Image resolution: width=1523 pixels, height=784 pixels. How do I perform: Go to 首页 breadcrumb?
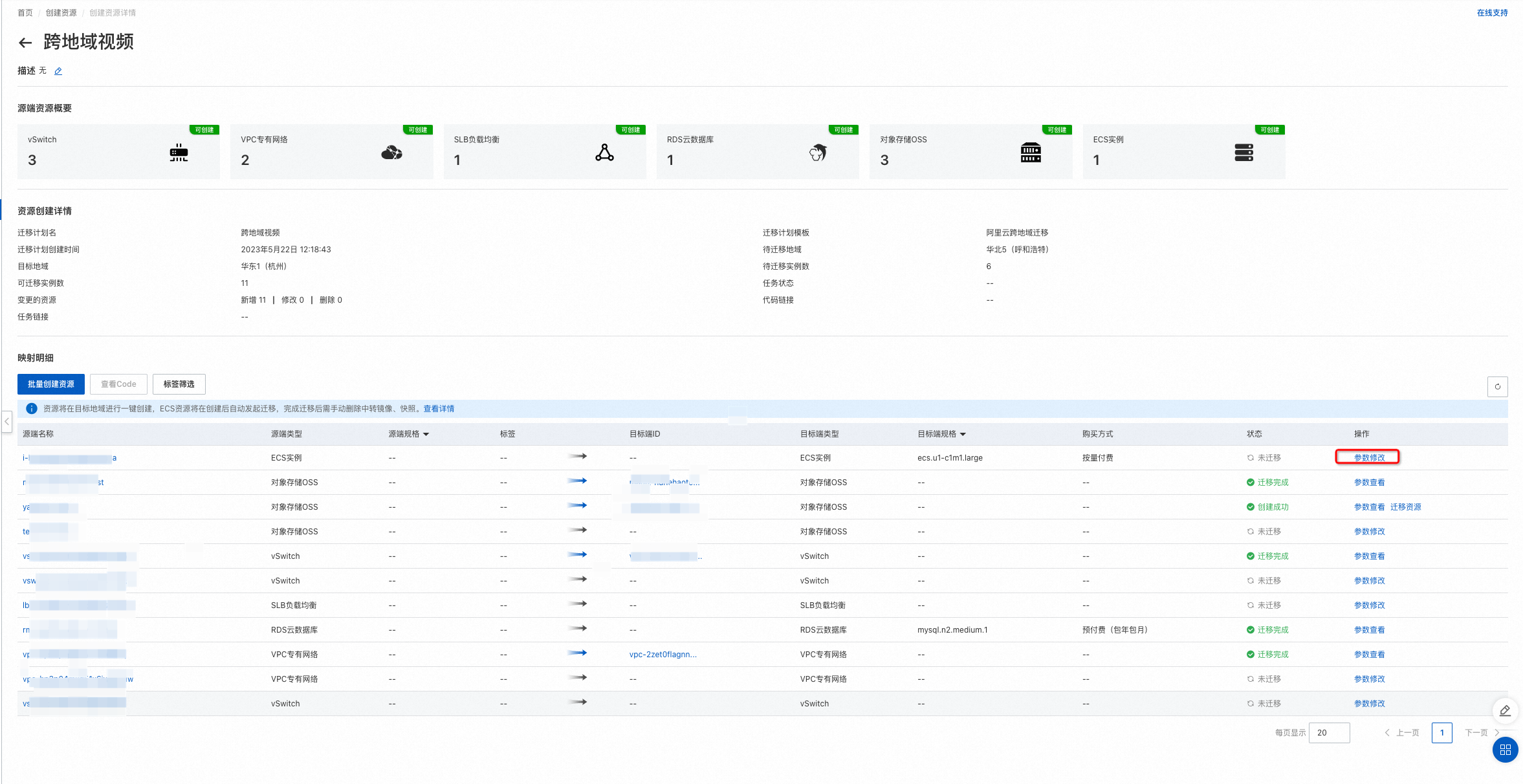[x=25, y=13]
